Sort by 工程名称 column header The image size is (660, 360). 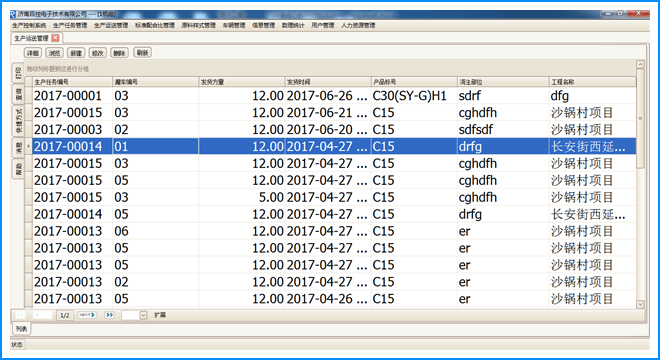(593, 82)
